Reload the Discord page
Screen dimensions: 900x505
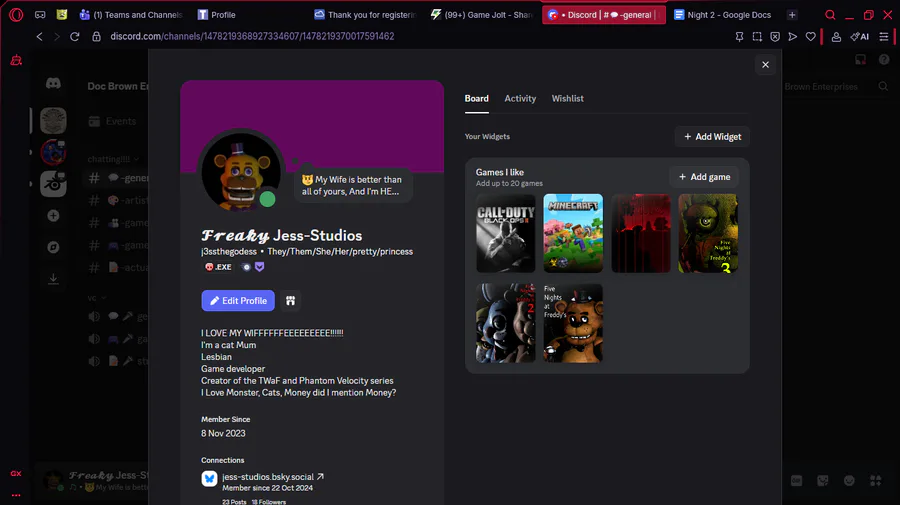point(75,37)
